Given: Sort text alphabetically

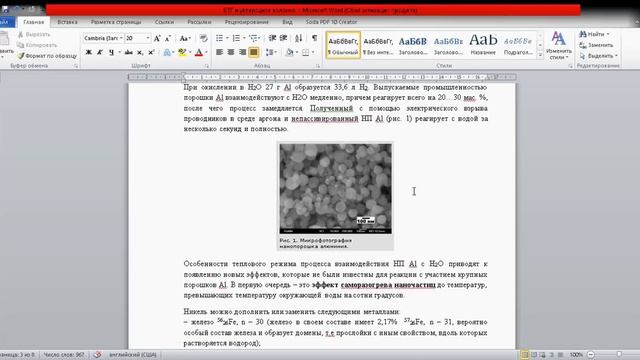Looking at the screenshot, I should pos(298,38).
